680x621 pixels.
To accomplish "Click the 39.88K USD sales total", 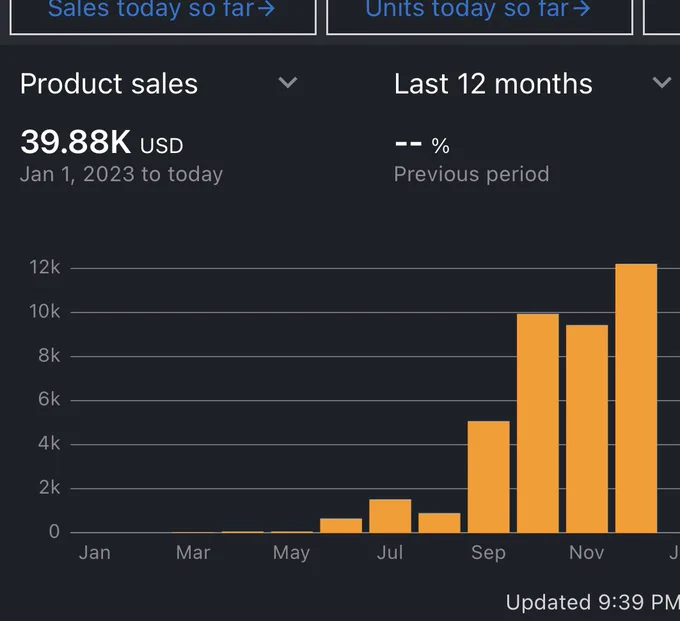I will pos(101,142).
